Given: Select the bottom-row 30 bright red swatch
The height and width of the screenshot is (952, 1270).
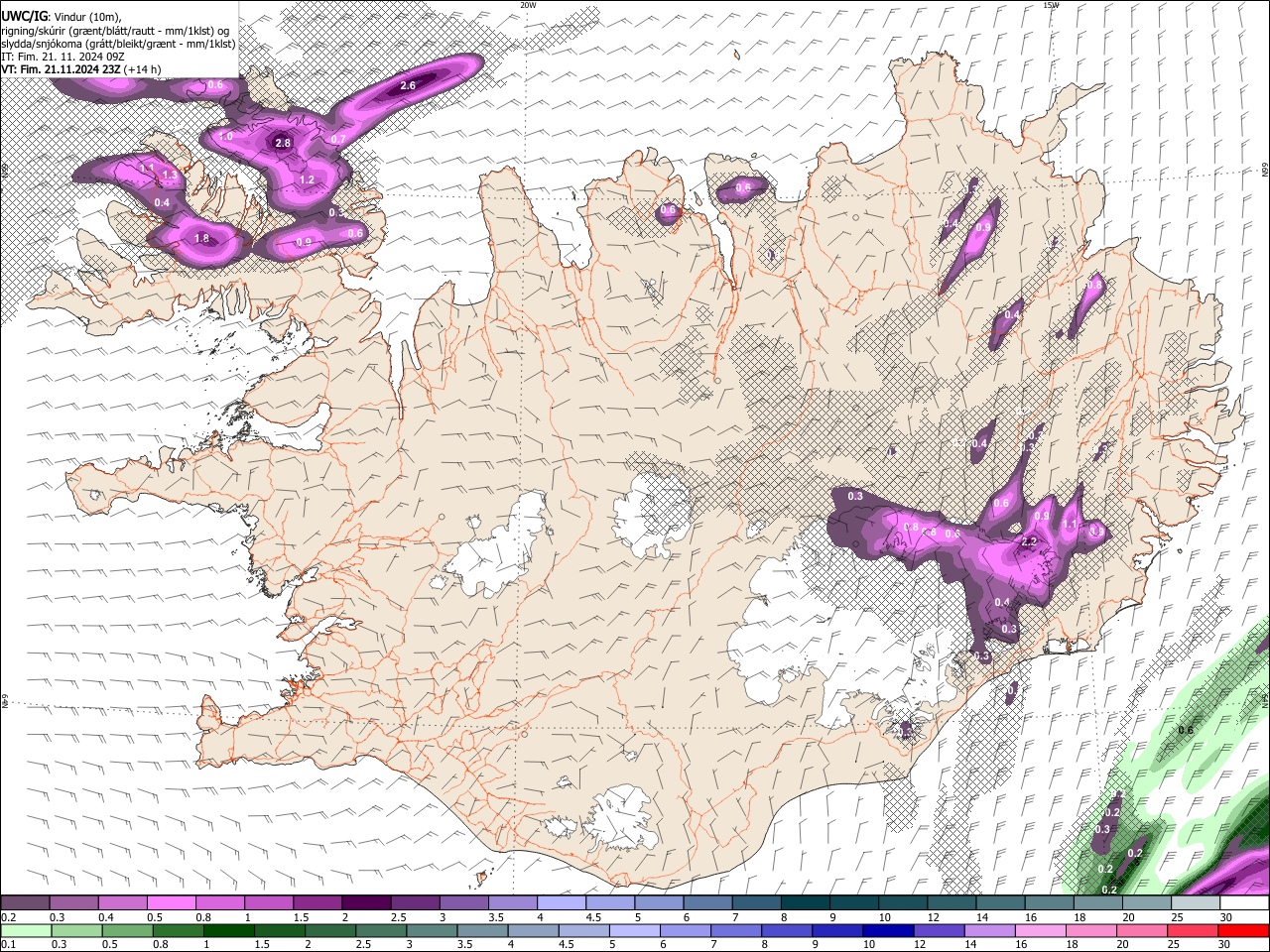Looking at the screenshot, I should [x=1244, y=930].
